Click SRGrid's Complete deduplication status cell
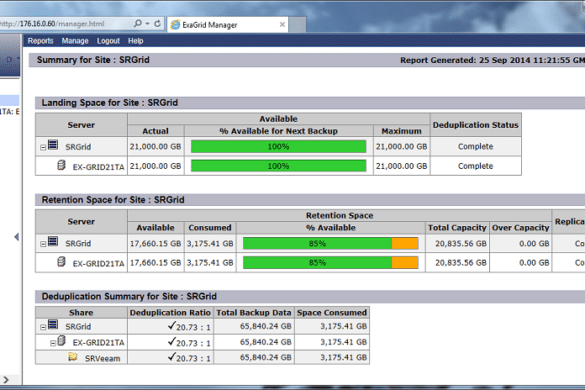This screenshot has width=585, height=390. [476, 147]
